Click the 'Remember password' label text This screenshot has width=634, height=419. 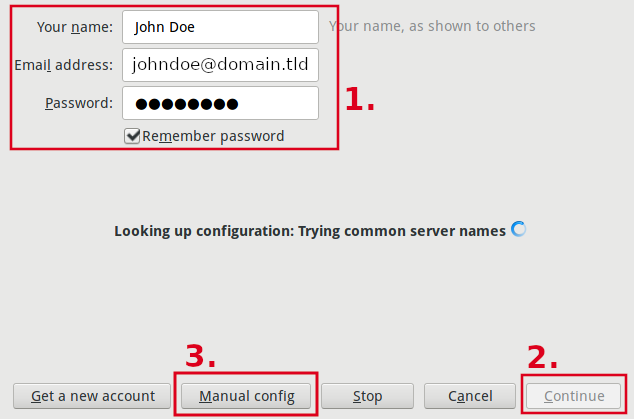point(213,136)
